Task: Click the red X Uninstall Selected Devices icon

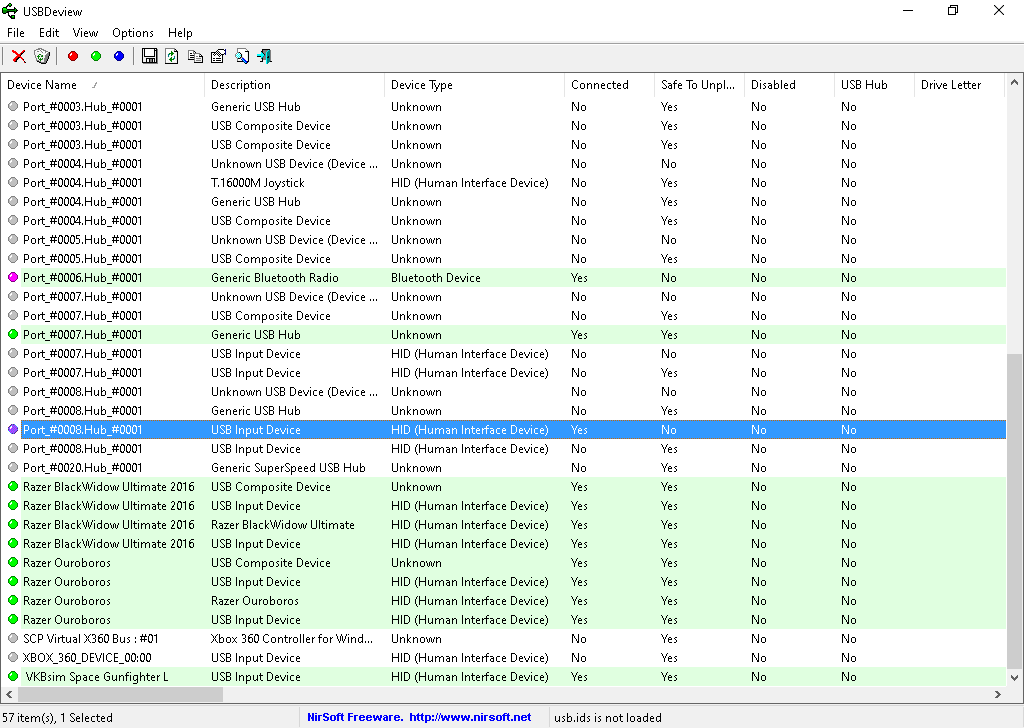Action: click(x=19, y=57)
